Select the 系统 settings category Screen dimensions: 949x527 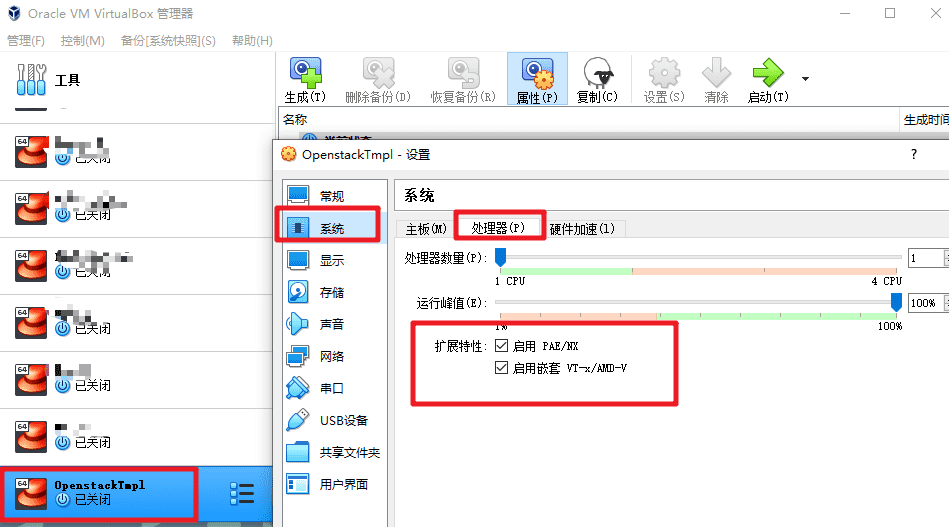334,228
